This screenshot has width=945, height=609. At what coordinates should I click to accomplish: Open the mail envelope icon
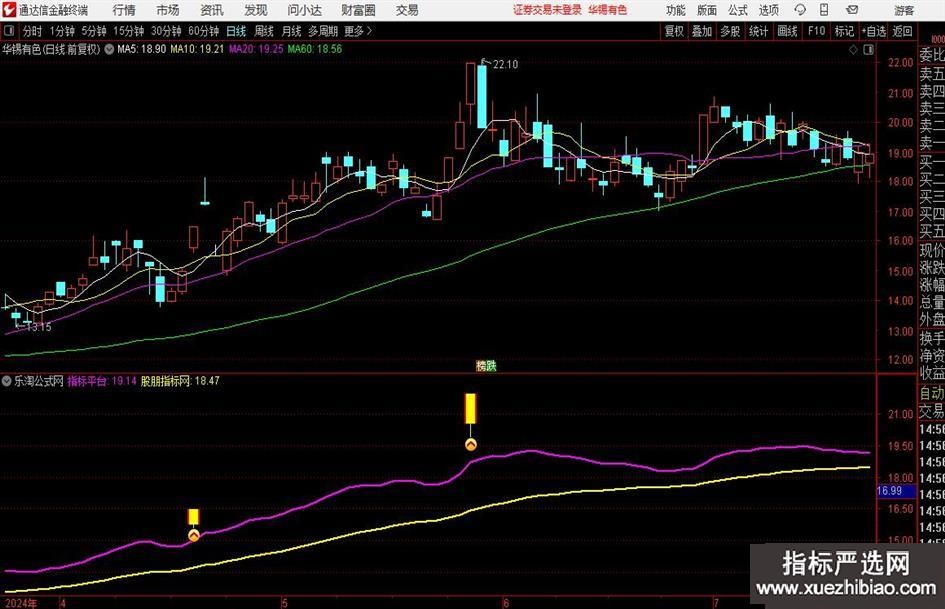coord(852,10)
